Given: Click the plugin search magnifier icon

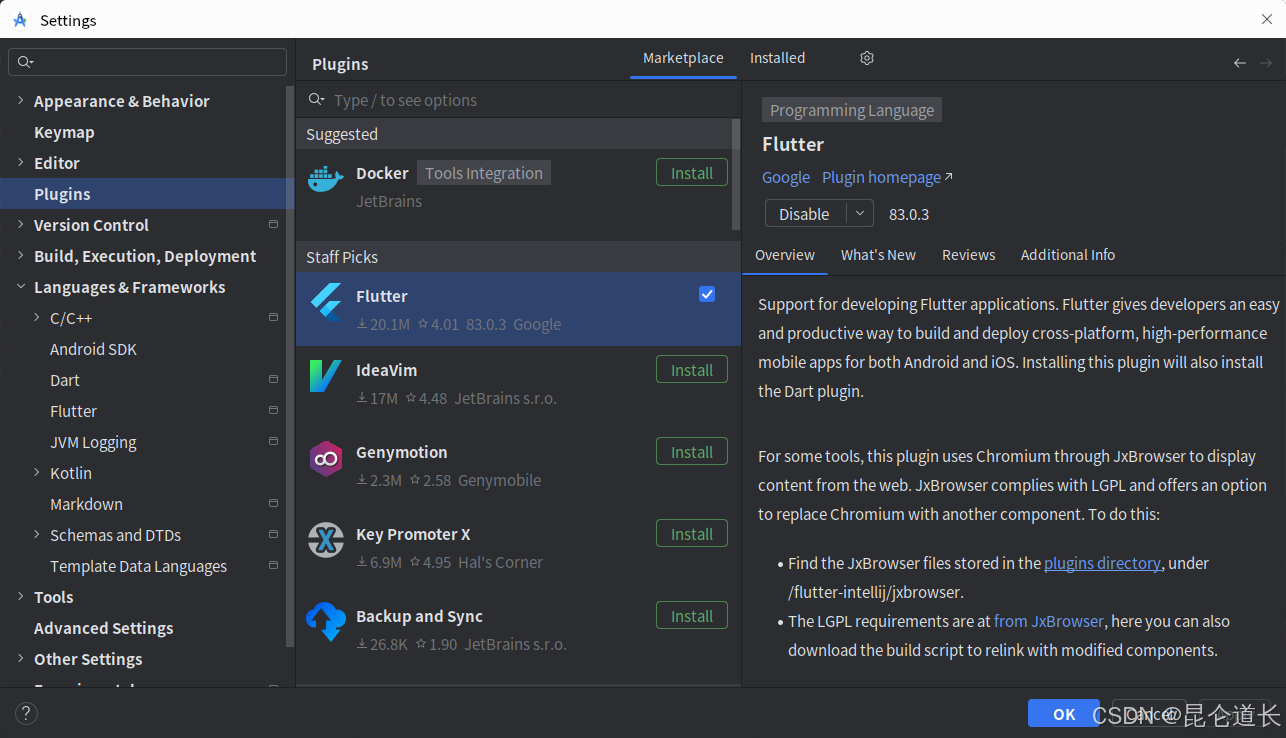Looking at the screenshot, I should [x=316, y=99].
